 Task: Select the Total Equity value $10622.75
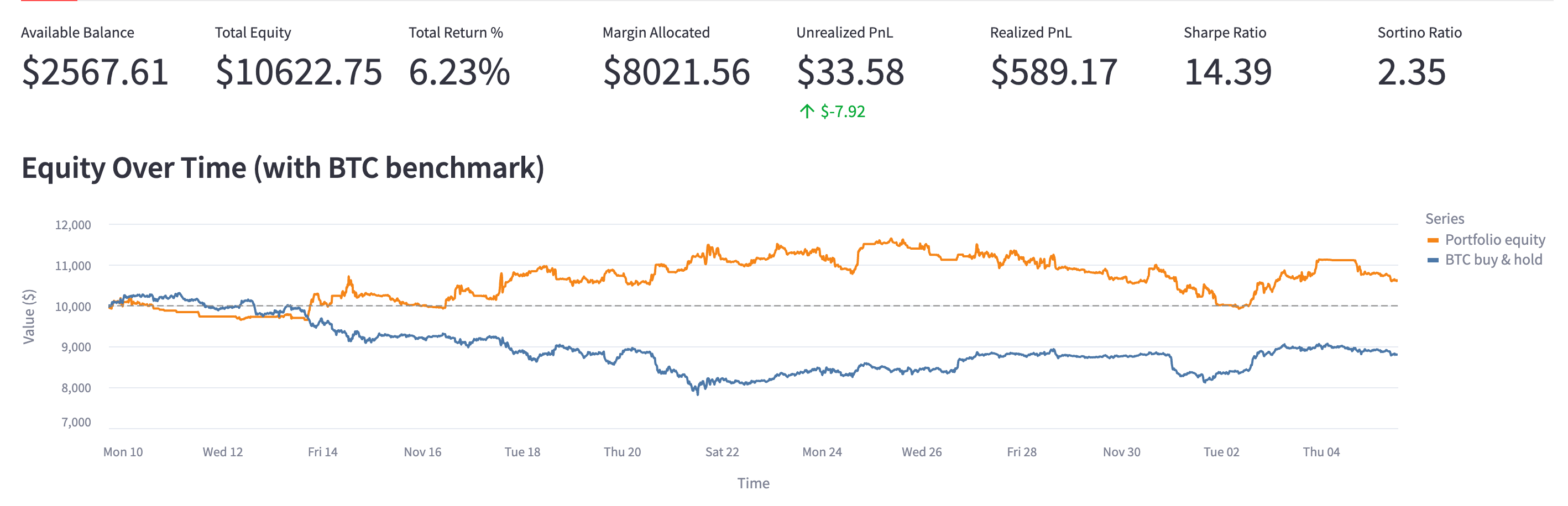(298, 72)
